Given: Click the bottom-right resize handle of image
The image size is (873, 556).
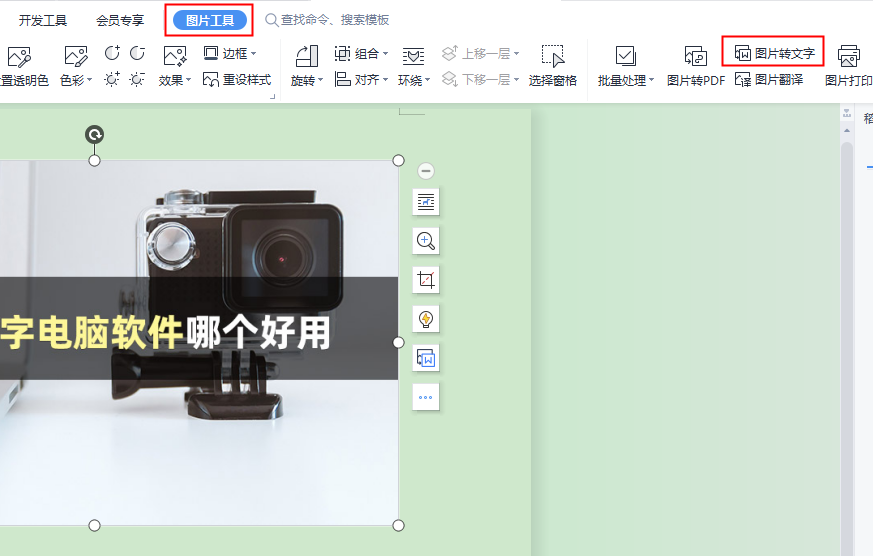Looking at the screenshot, I should click(x=399, y=525).
